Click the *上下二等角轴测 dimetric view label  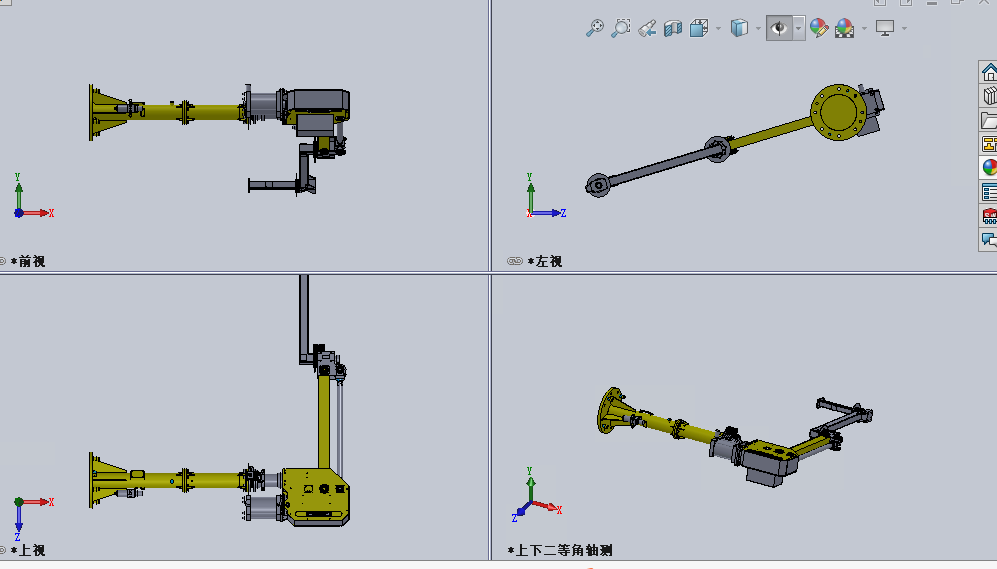560,551
